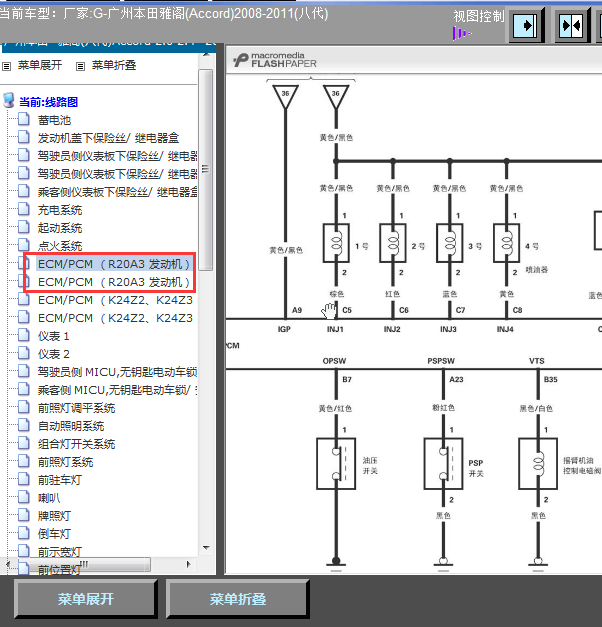Click 菜单展开 link above the tree

(x=40, y=65)
